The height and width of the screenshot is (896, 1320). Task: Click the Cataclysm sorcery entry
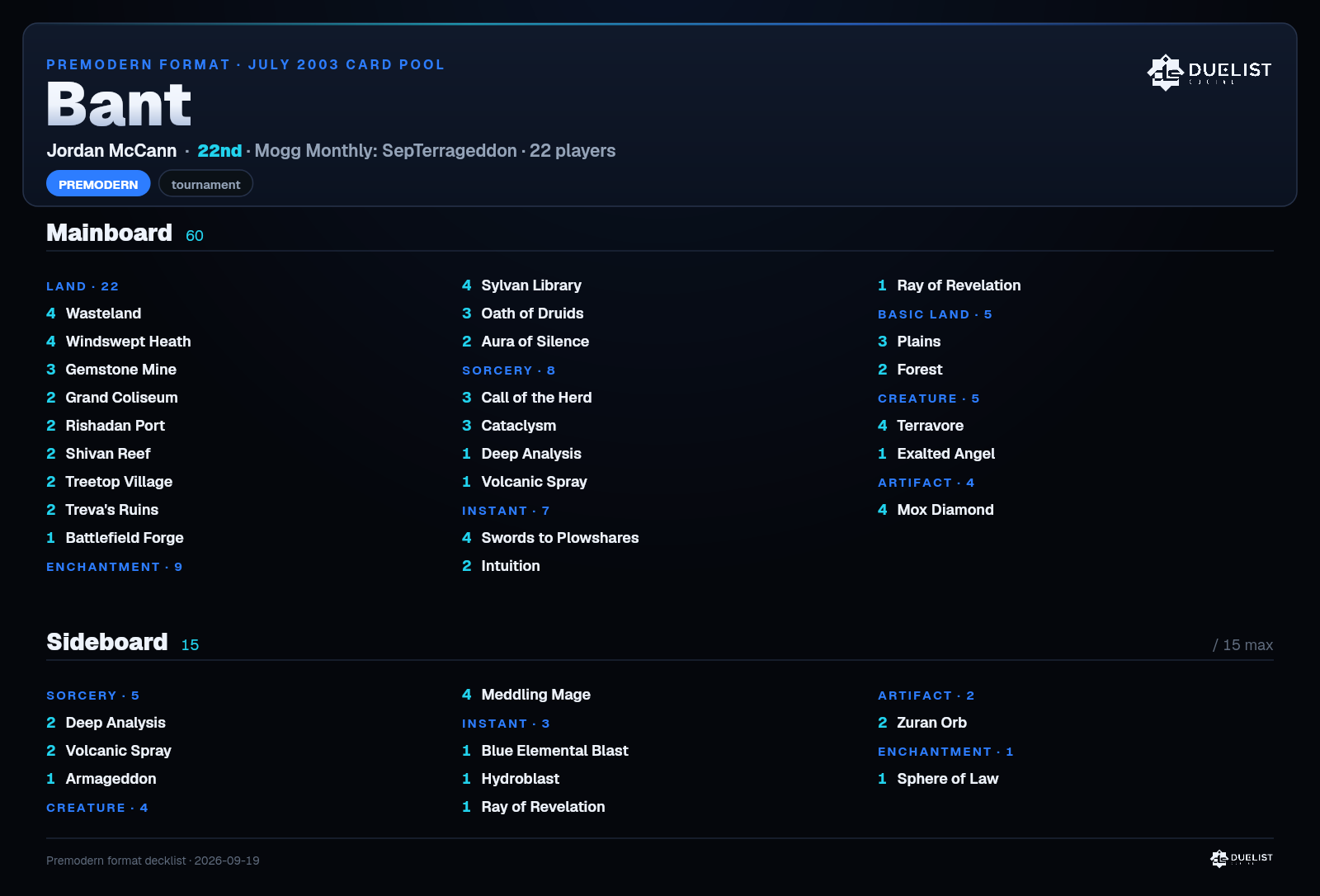509,426
